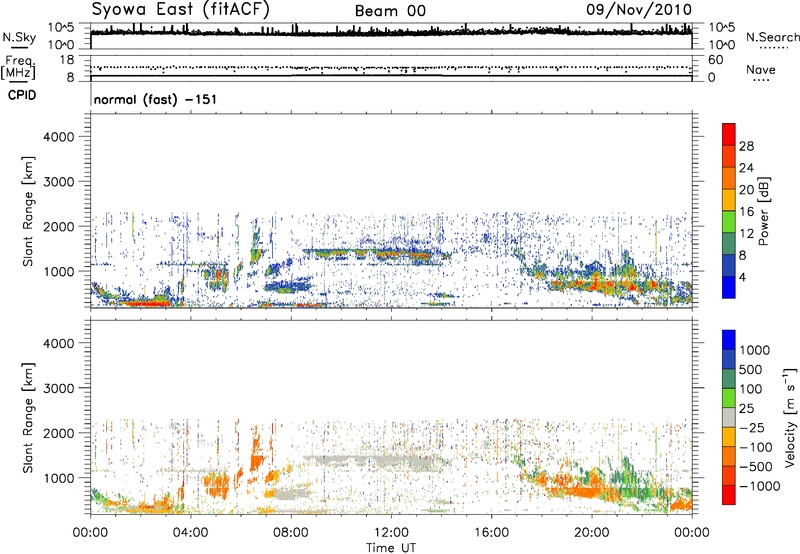This screenshot has width=800, height=554.
Task: Click the 'N.Search' legend label
Action: pos(773,37)
